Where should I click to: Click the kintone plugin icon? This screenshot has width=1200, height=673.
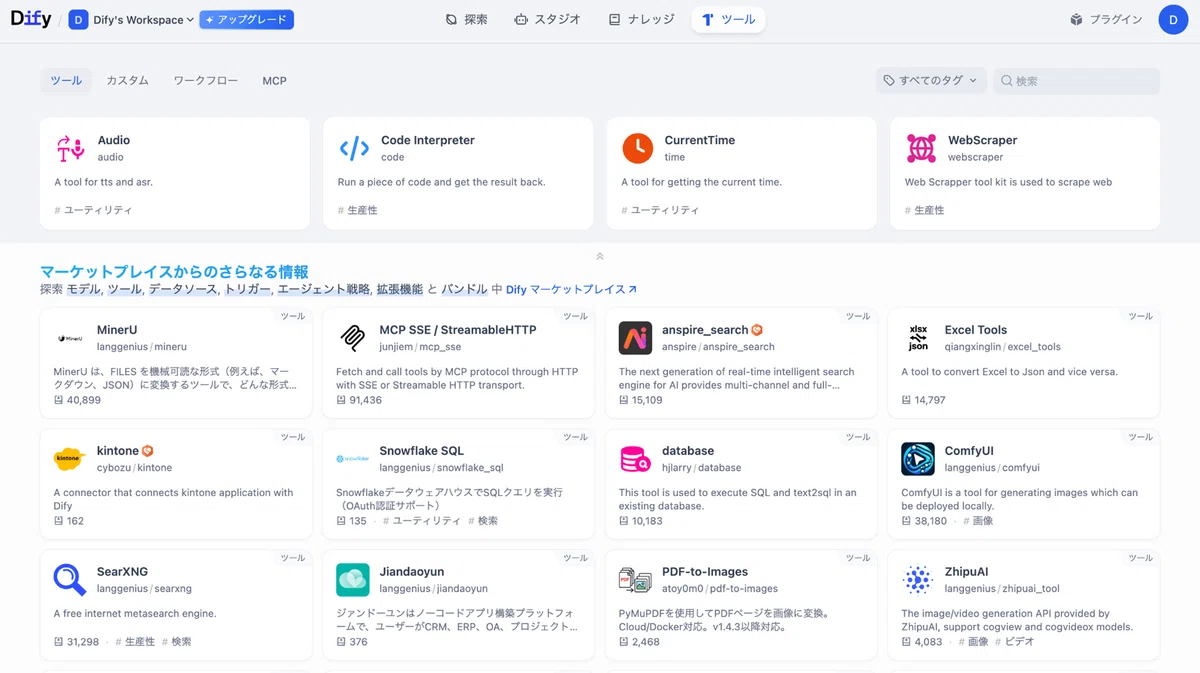[70, 459]
